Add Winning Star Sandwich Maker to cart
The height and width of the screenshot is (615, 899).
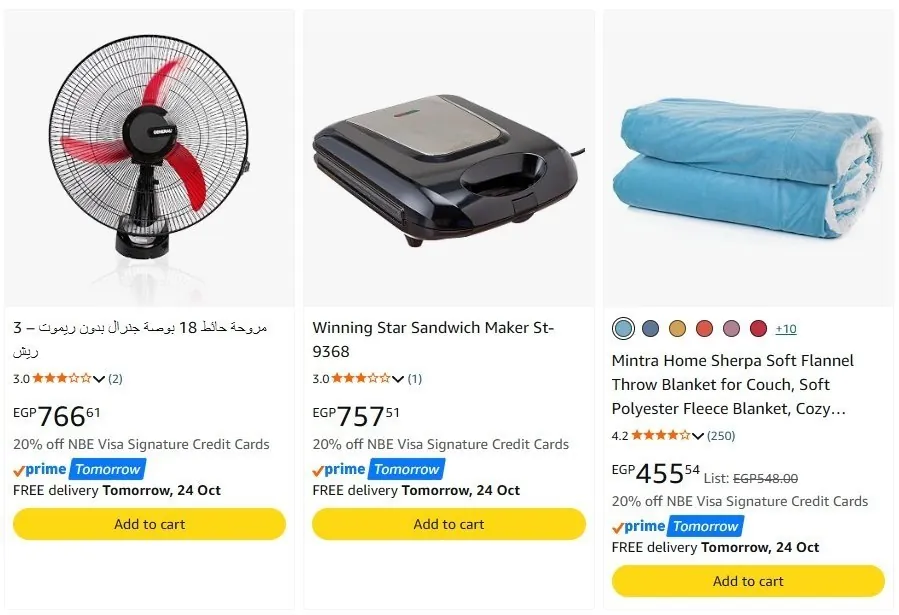tap(449, 524)
